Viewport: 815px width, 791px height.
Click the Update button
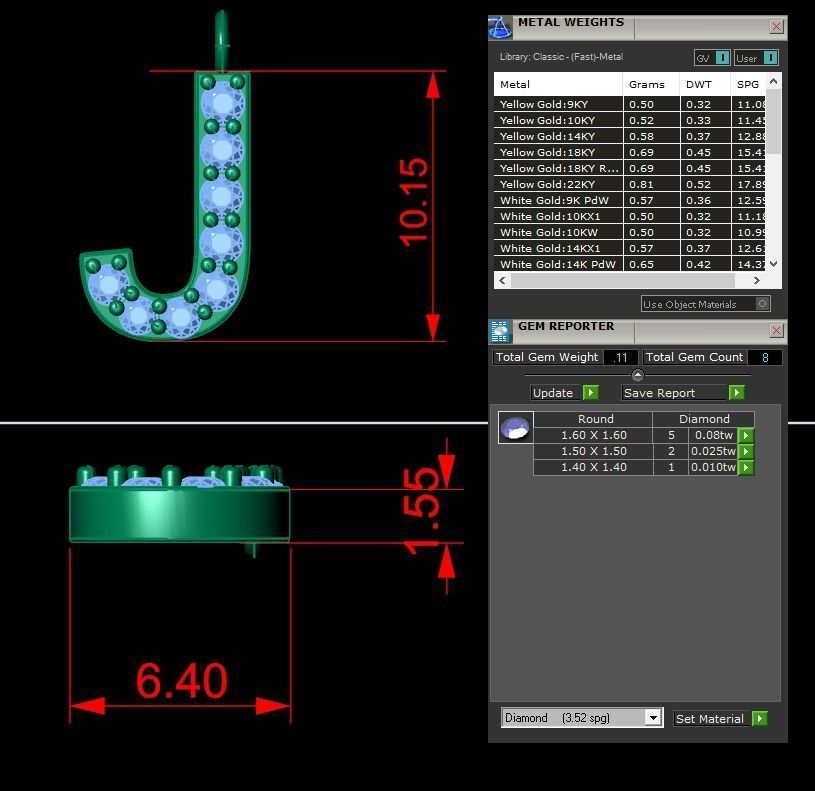tap(554, 393)
